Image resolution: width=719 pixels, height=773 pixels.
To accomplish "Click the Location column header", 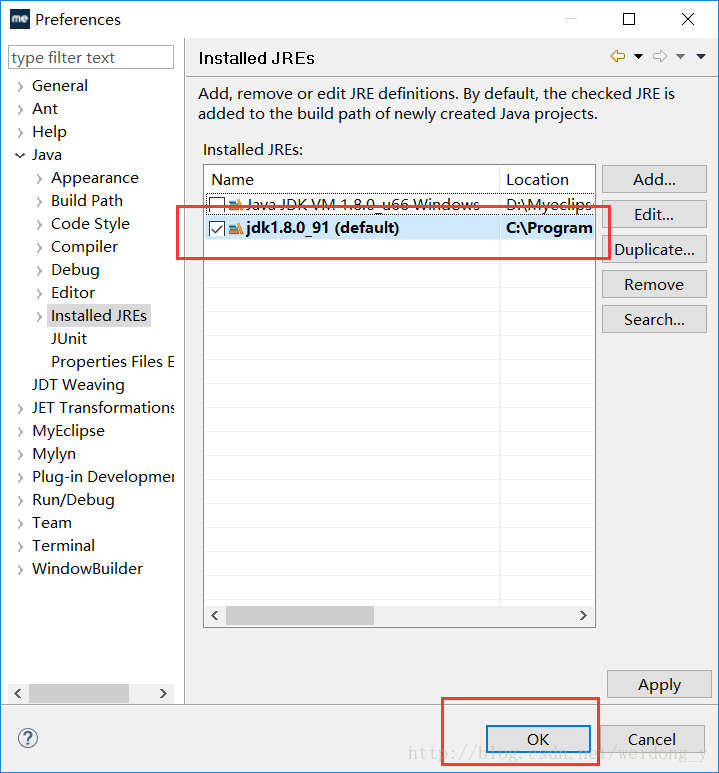I will pos(547,179).
